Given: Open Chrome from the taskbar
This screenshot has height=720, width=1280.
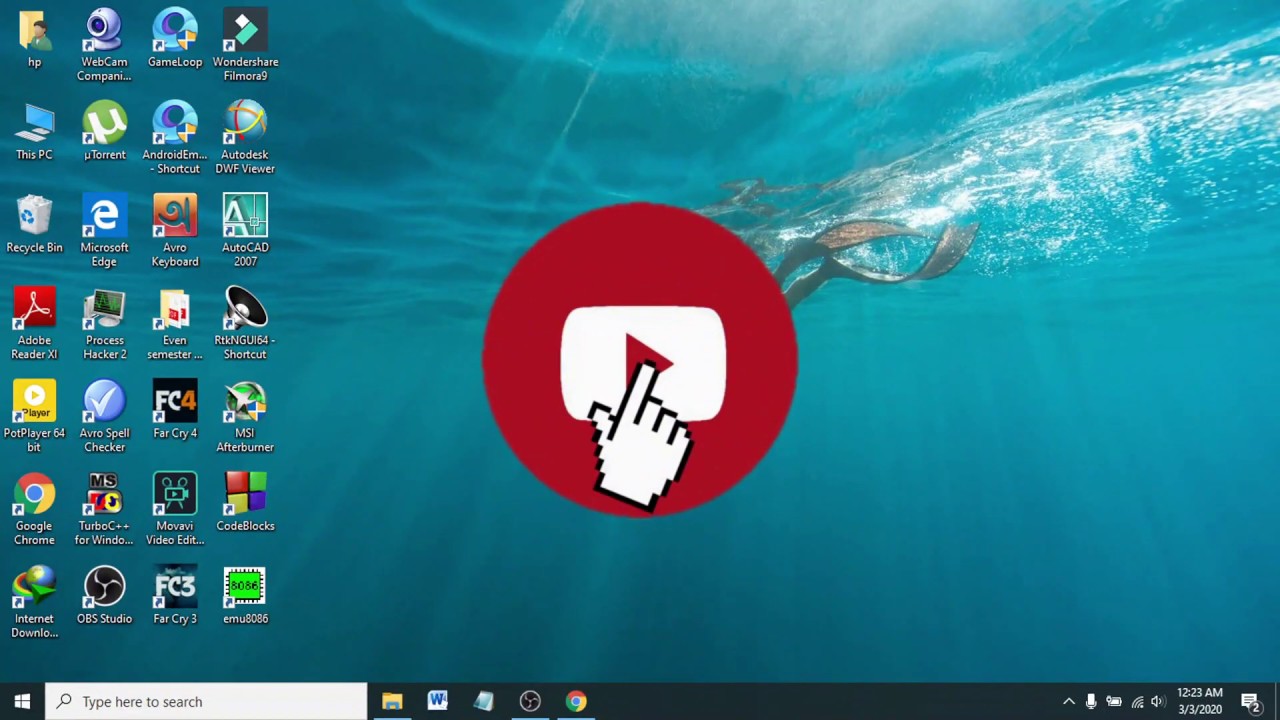Looking at the screenshot, I should click(576, 701).
